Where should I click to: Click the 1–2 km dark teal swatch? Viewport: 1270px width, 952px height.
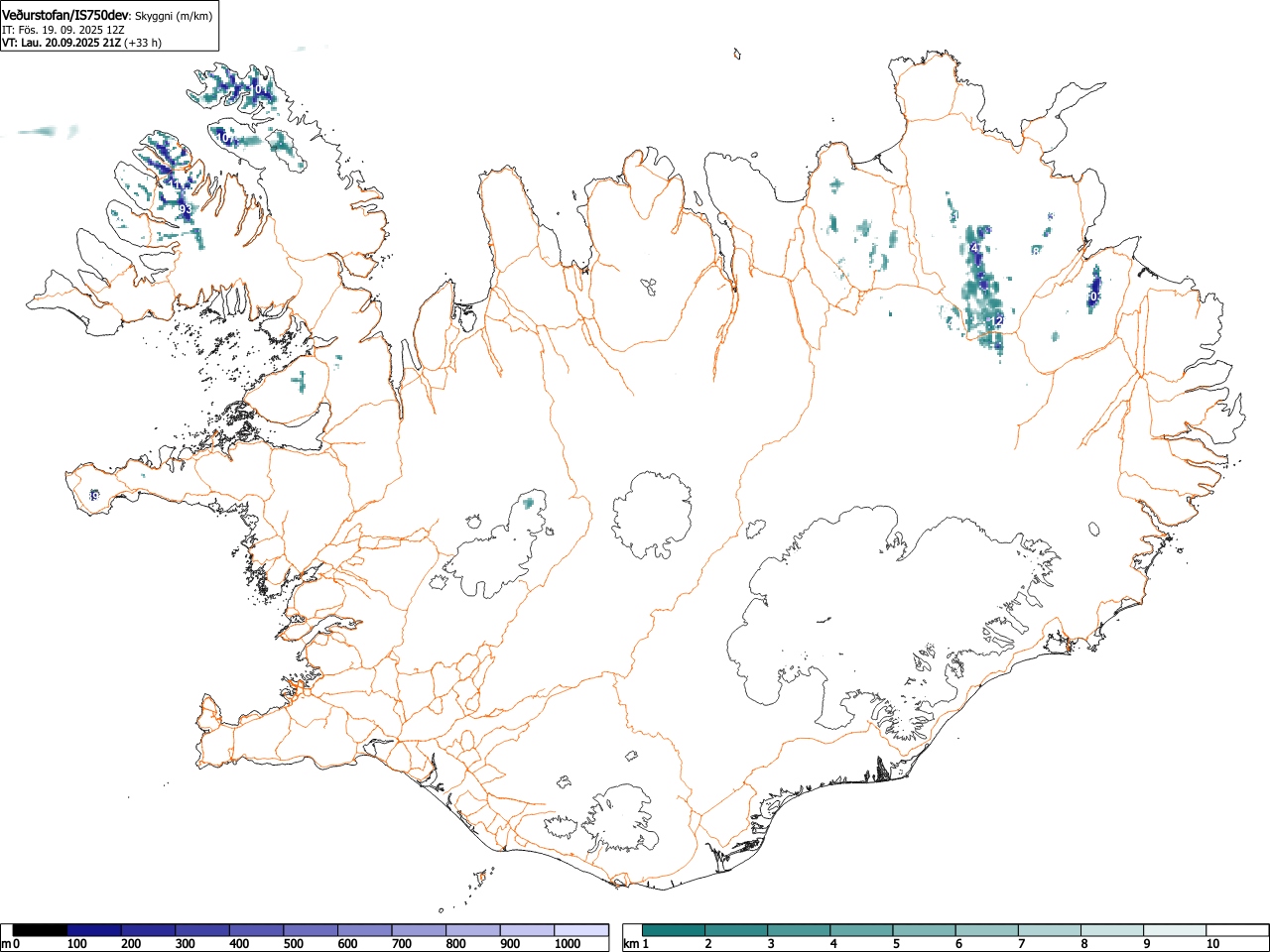pyautogui.click(x=675, y=930)
